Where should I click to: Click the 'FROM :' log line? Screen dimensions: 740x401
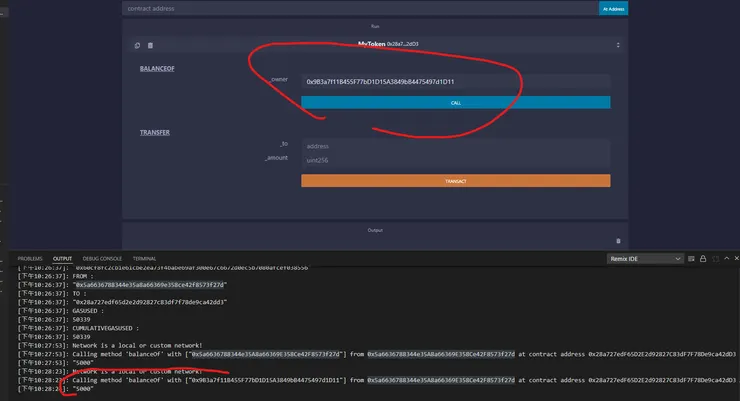pyautogui.click(x=83, y=276)
